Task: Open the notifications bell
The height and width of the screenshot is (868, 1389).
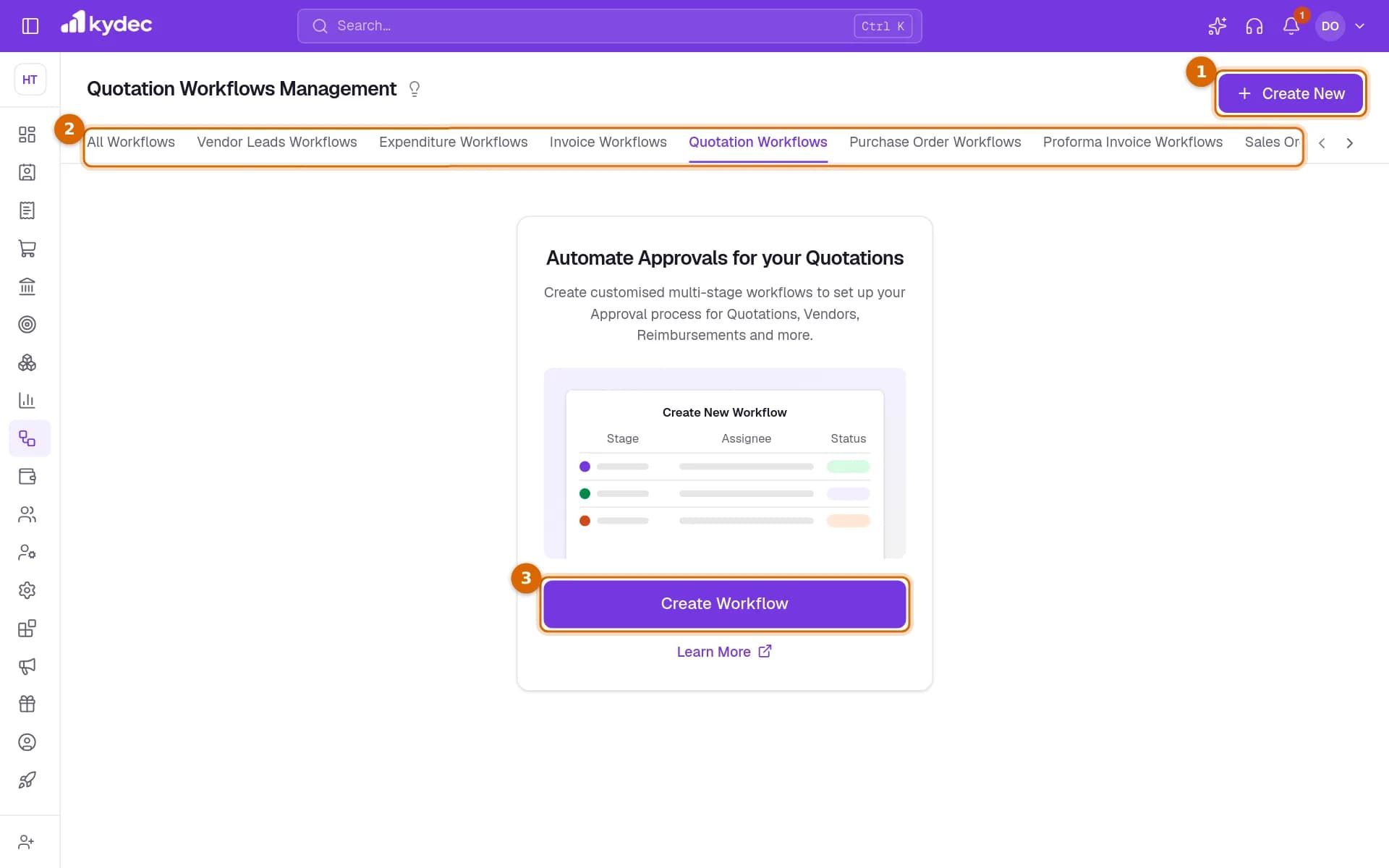Action: click(x=1291, y=26)
